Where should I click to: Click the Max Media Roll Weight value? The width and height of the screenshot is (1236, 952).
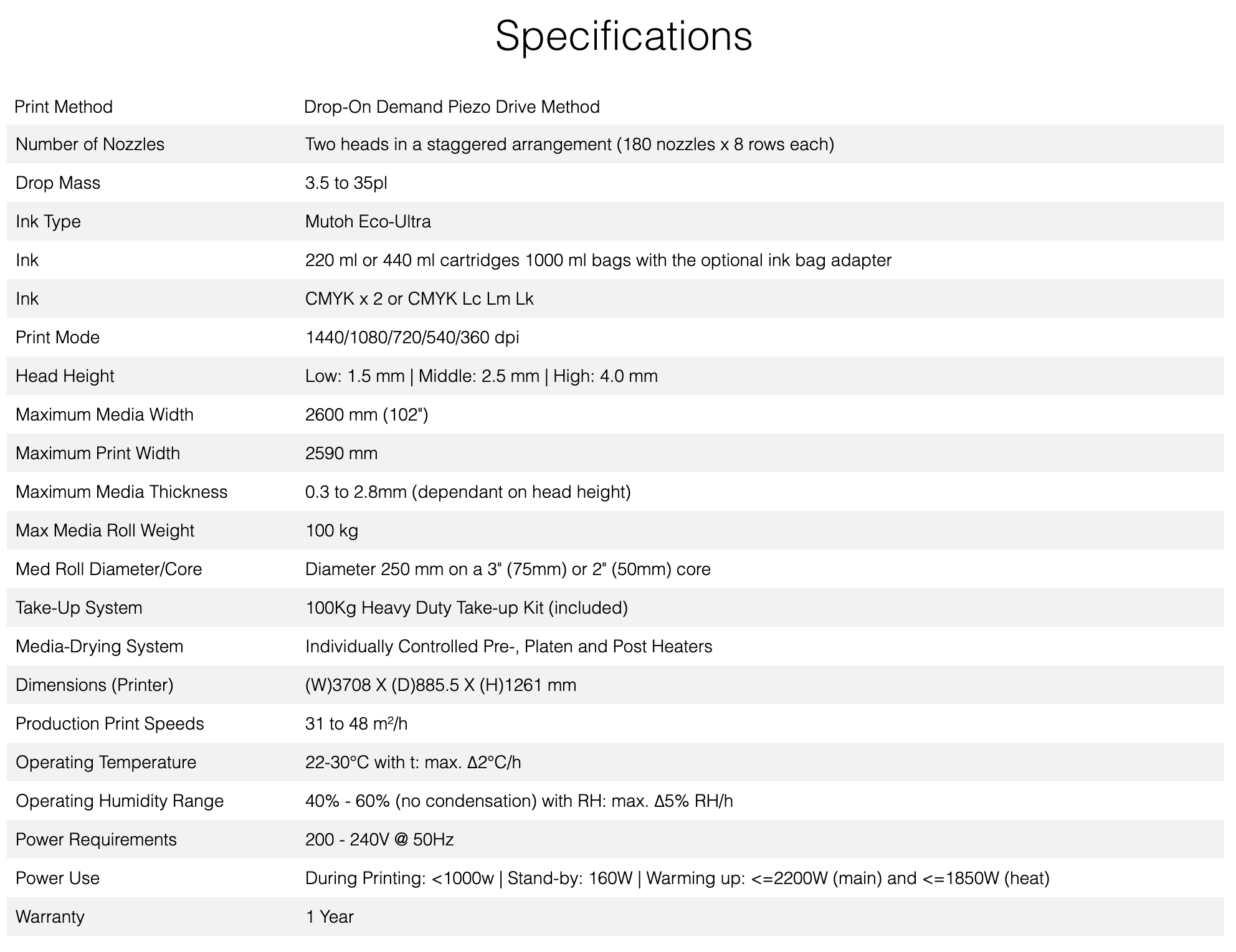[331, 531]
